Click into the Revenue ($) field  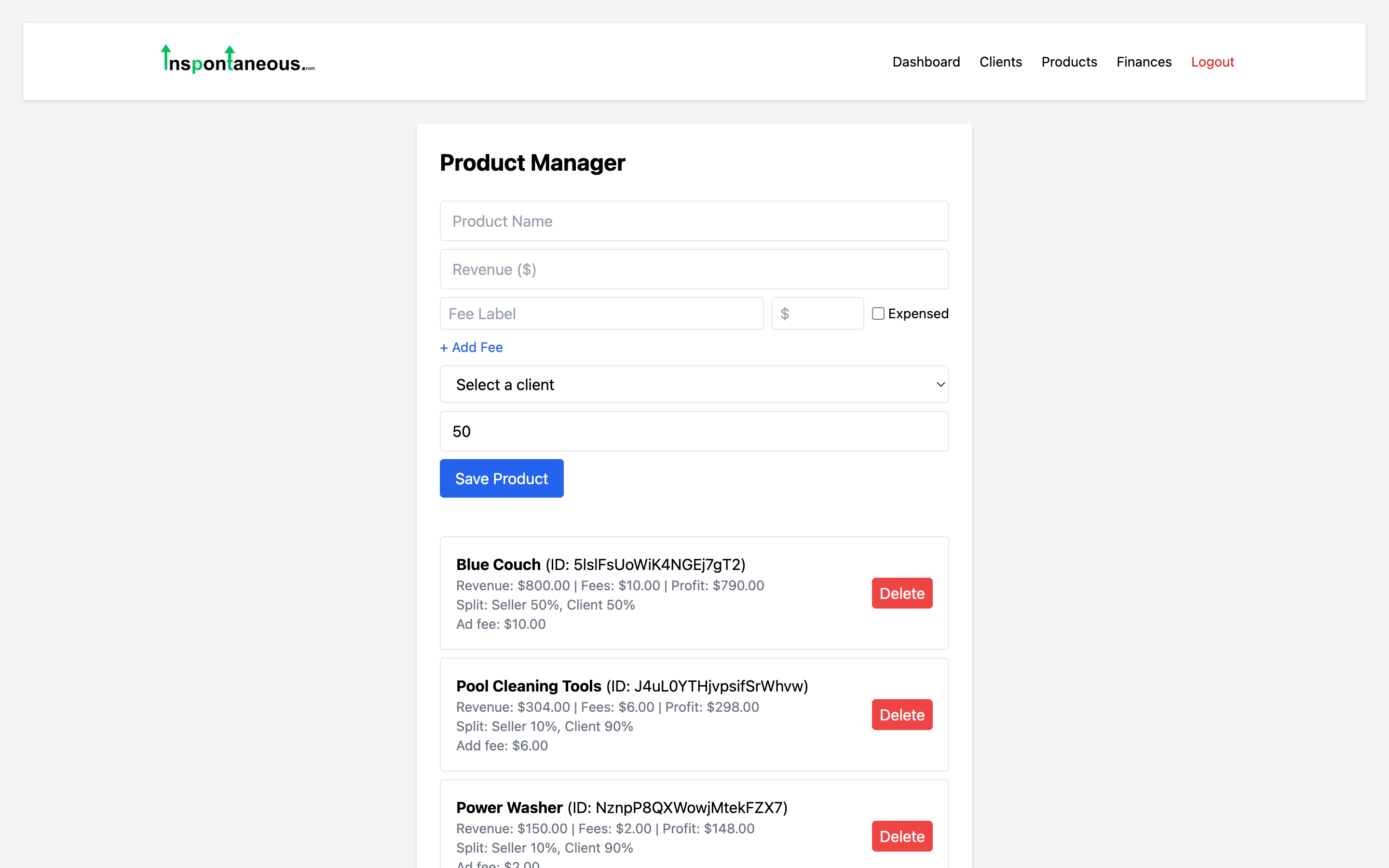(x=694, y=269)
